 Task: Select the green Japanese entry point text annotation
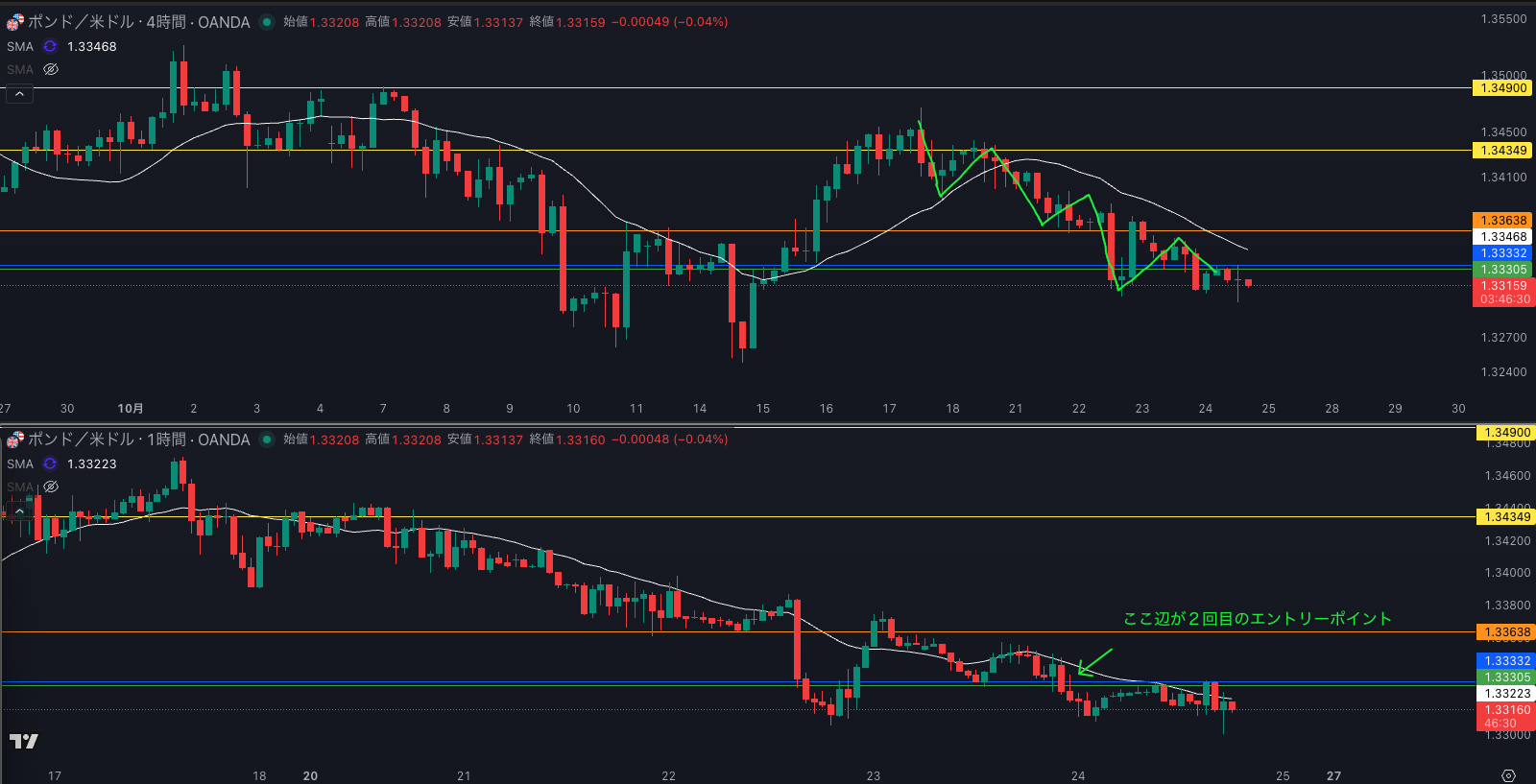[1257, 619]
